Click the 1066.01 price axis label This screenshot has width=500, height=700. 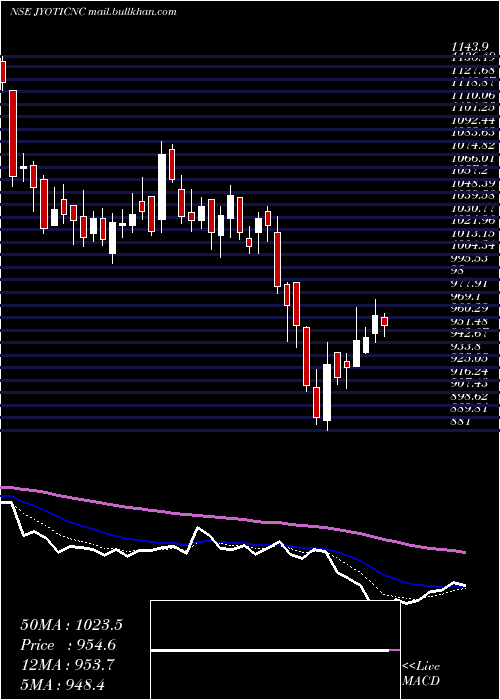470,158
